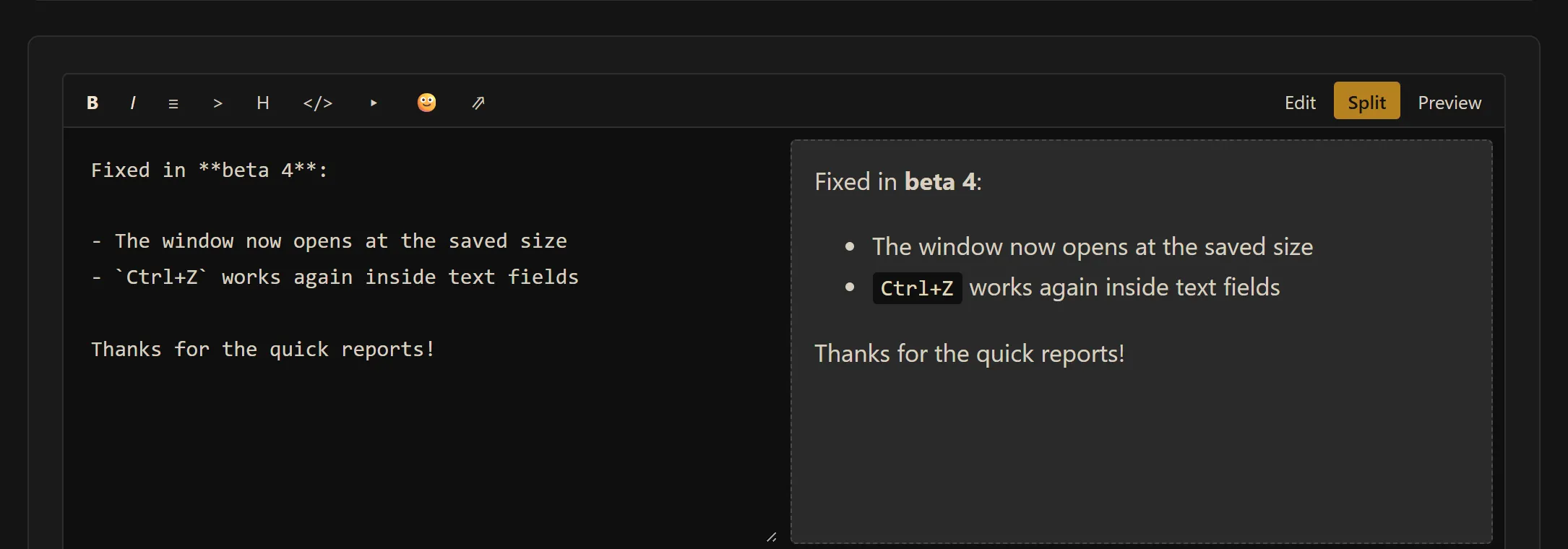Open the emoji picker smiley icon
Viewport: 1568px width, 549px height.
427,103
